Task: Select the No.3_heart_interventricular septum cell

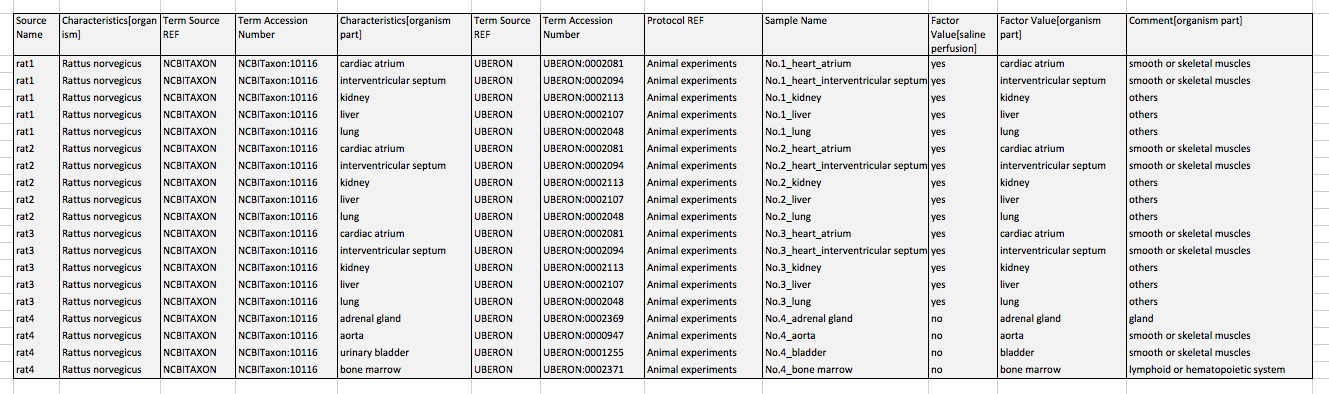Action: pos(844,251)
